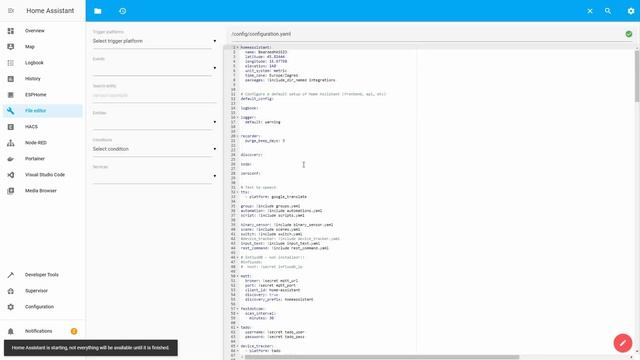Focus the Search entity input field

[x=154, y=96]
